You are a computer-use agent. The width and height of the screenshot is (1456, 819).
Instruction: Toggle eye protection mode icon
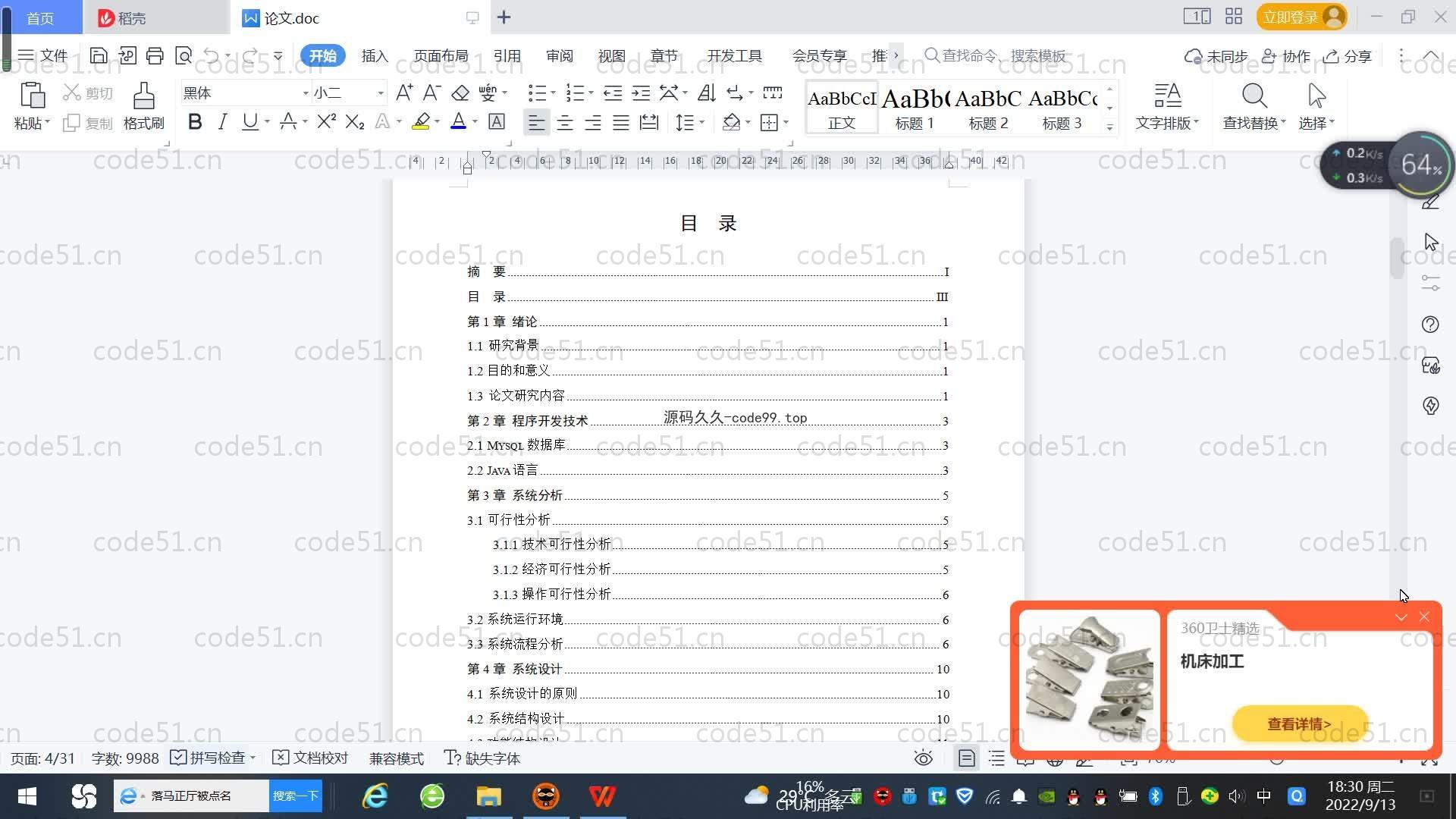click(x=923, y=758)
